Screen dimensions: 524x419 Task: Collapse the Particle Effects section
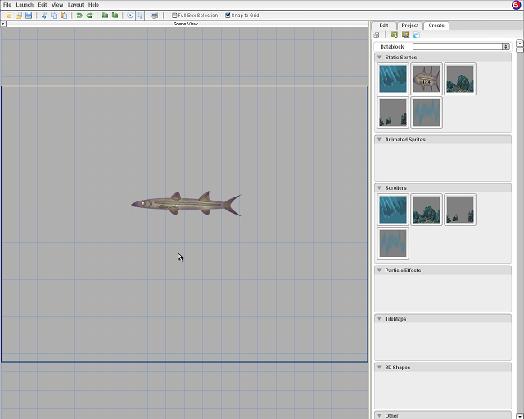click(379, 270)
